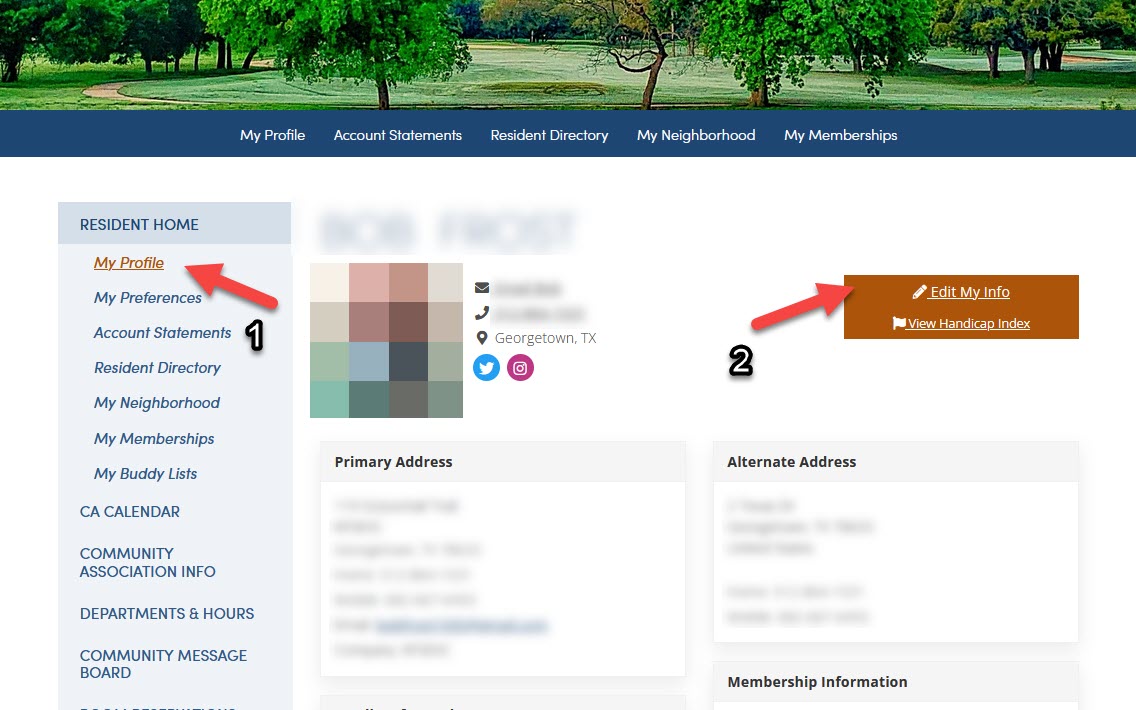Open CA CALENDAR section

coord(130,511)
